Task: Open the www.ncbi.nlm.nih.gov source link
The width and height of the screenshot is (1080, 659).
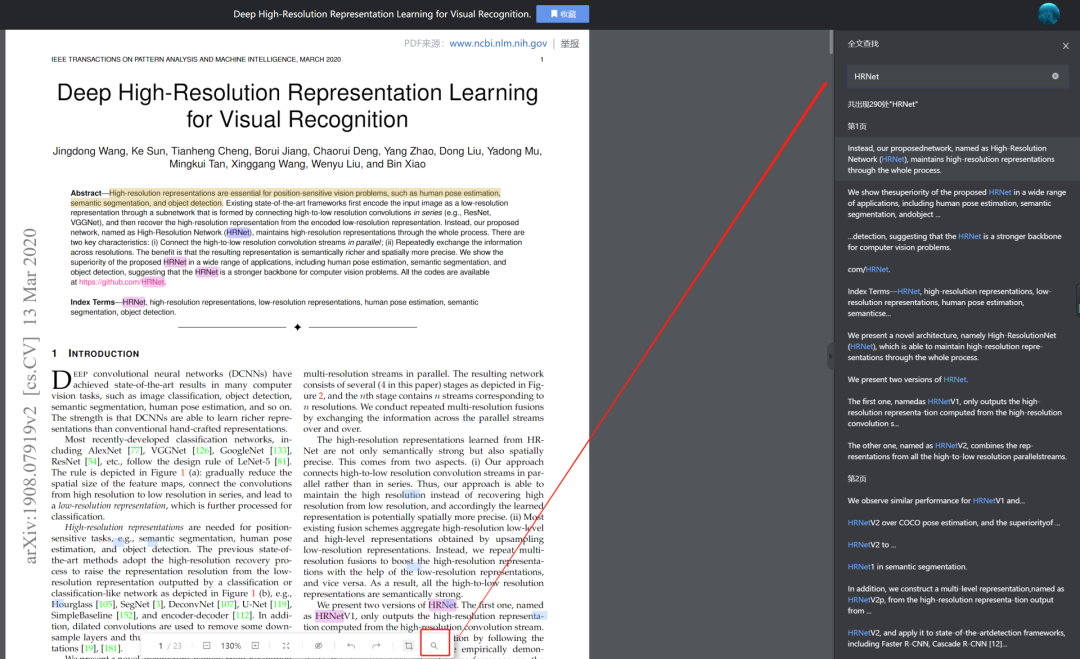Action: pos(498,43)
